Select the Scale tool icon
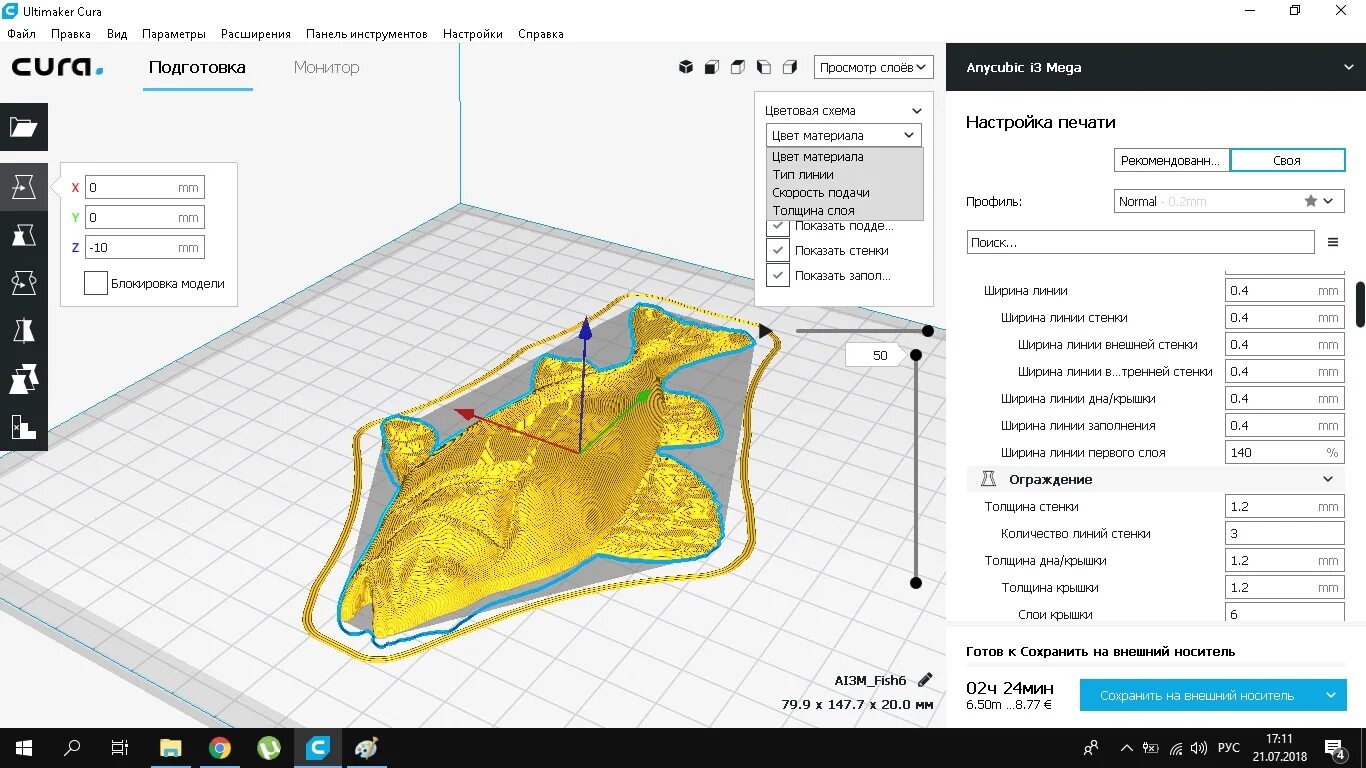1366x768 pixels. point(23,235)
